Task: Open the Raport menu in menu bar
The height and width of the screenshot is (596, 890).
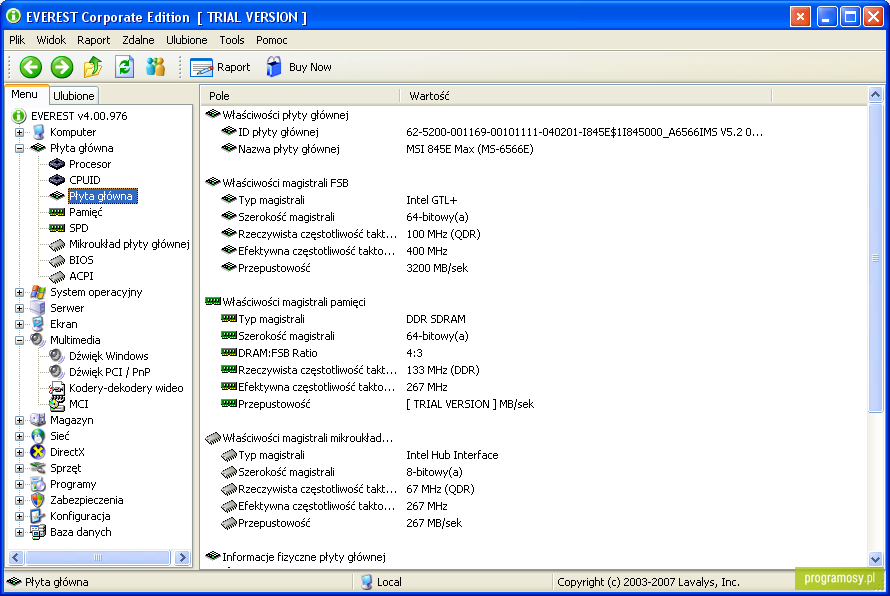Action: 94,40
